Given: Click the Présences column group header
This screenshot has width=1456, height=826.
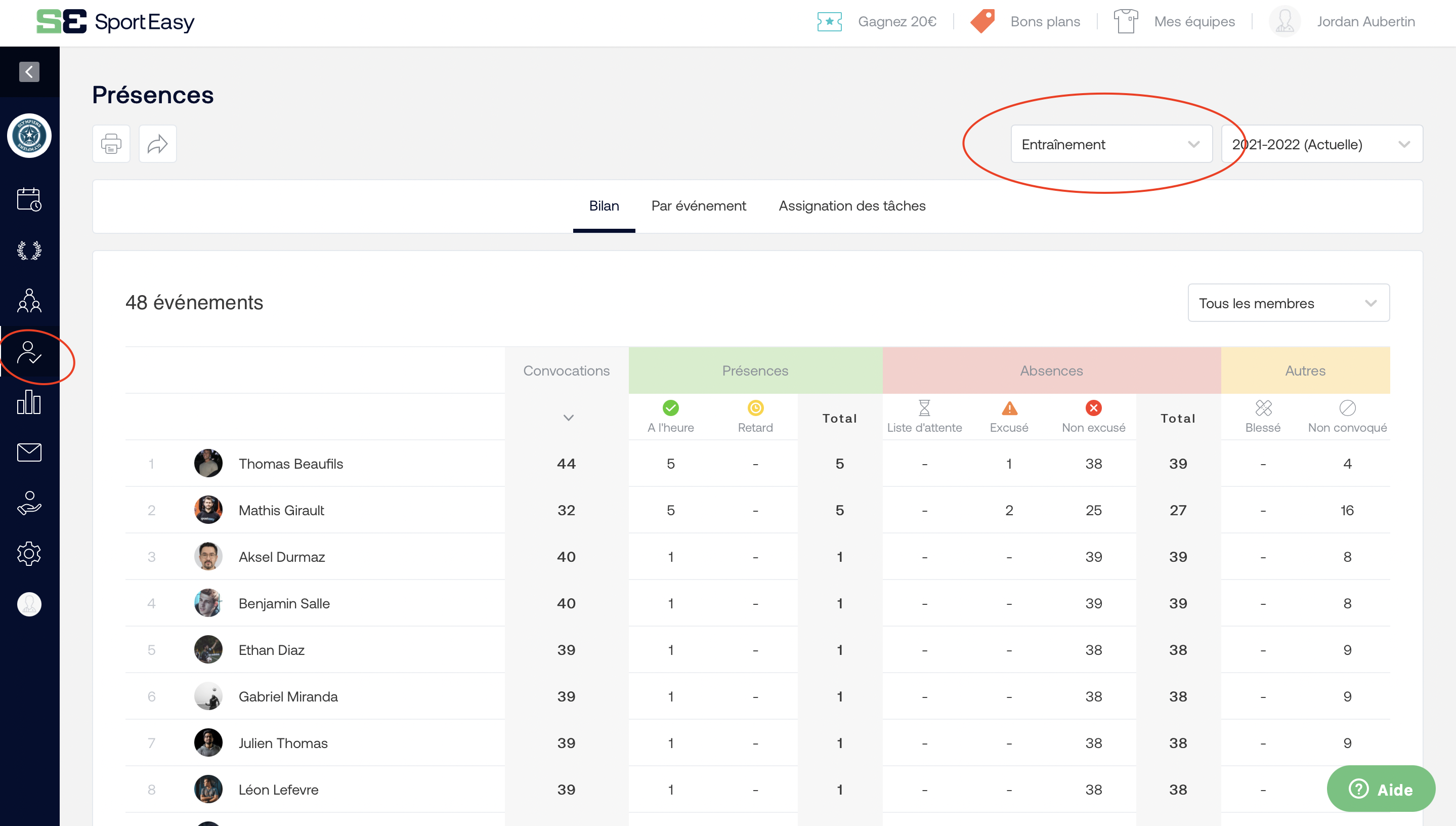Looking at the screenshot, I should 755,370.
